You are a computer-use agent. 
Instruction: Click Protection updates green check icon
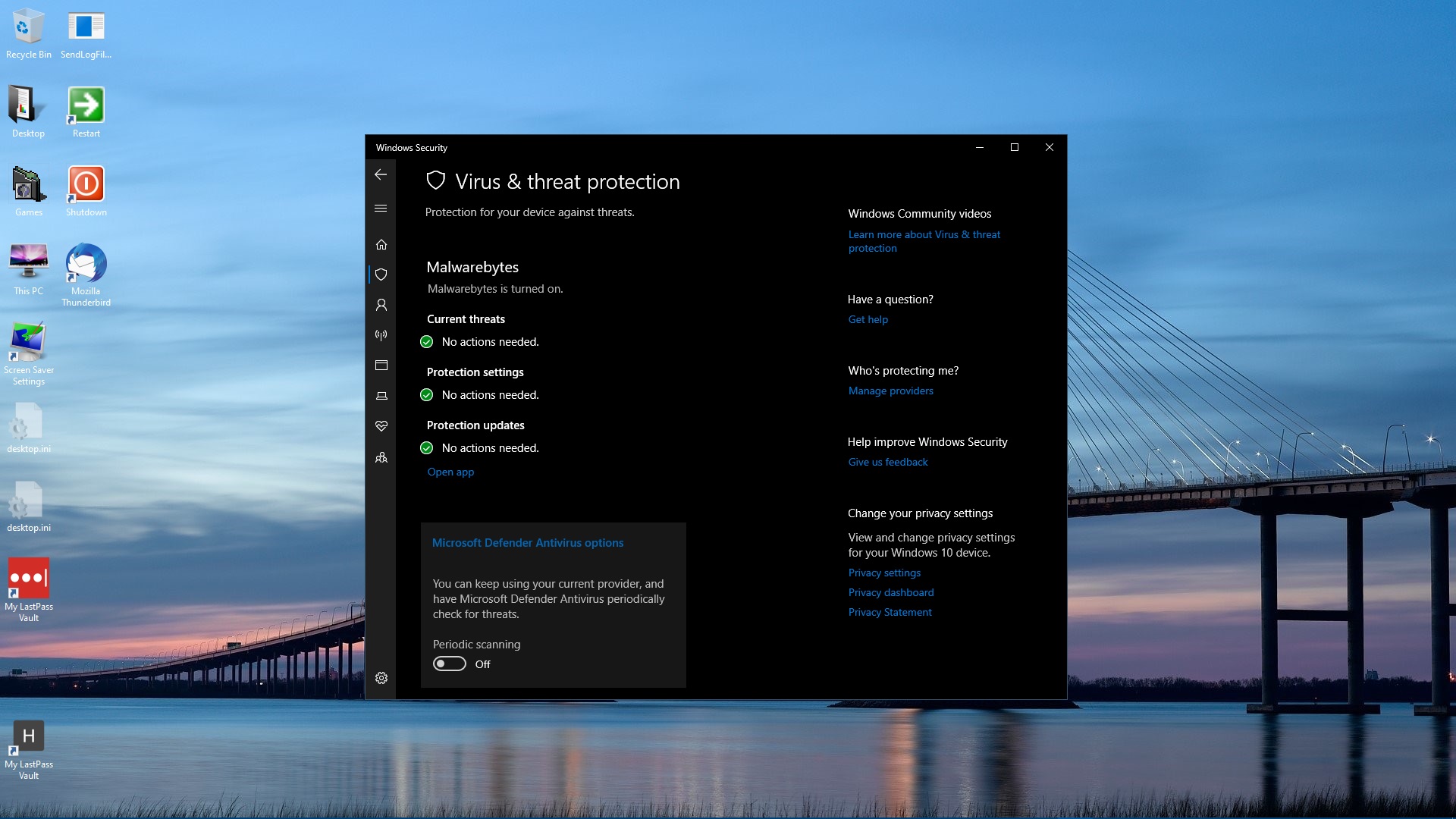click(x=427, y=448)
